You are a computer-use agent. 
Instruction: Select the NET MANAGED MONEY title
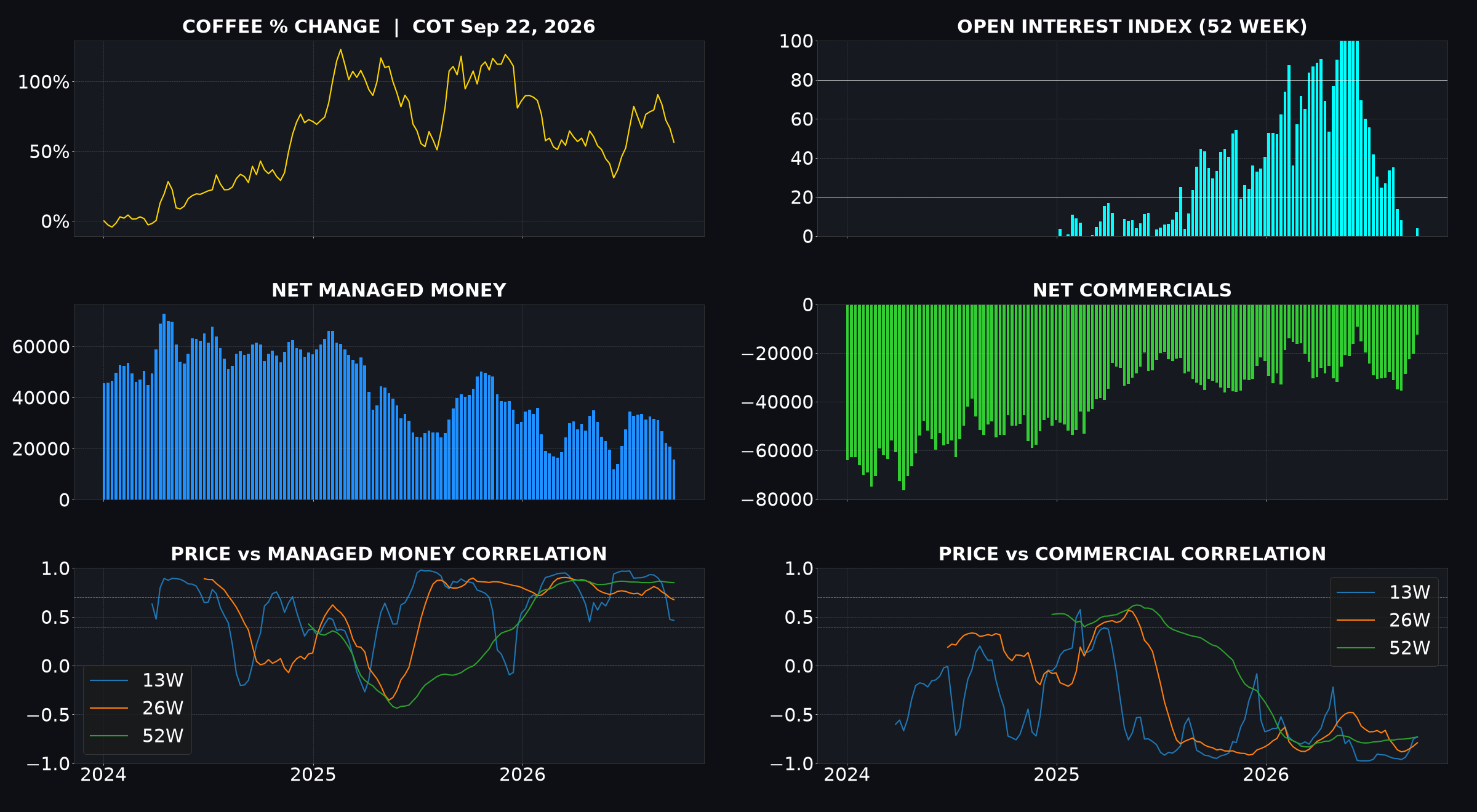pyautogui.click(x=388, y=290)
